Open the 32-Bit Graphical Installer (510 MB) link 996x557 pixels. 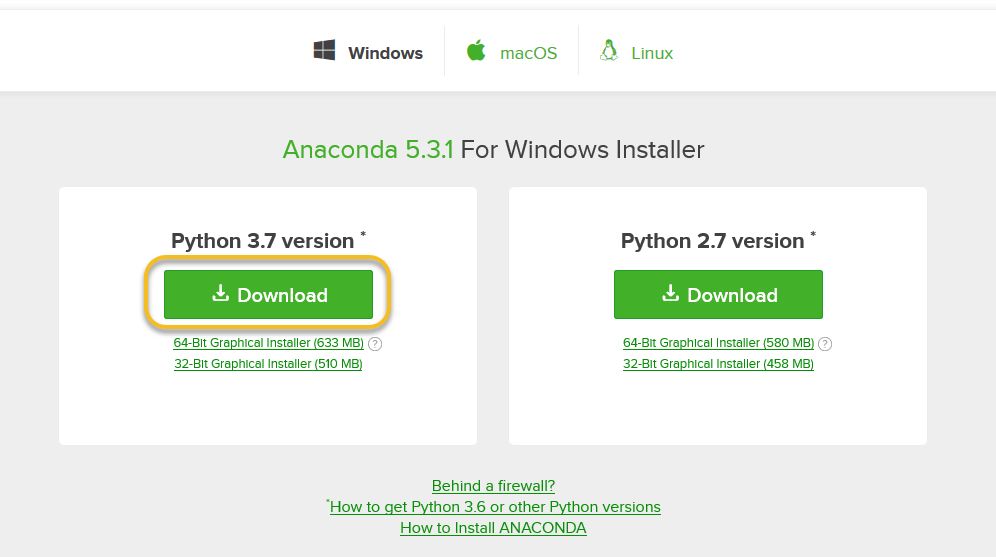coord(268,364)
